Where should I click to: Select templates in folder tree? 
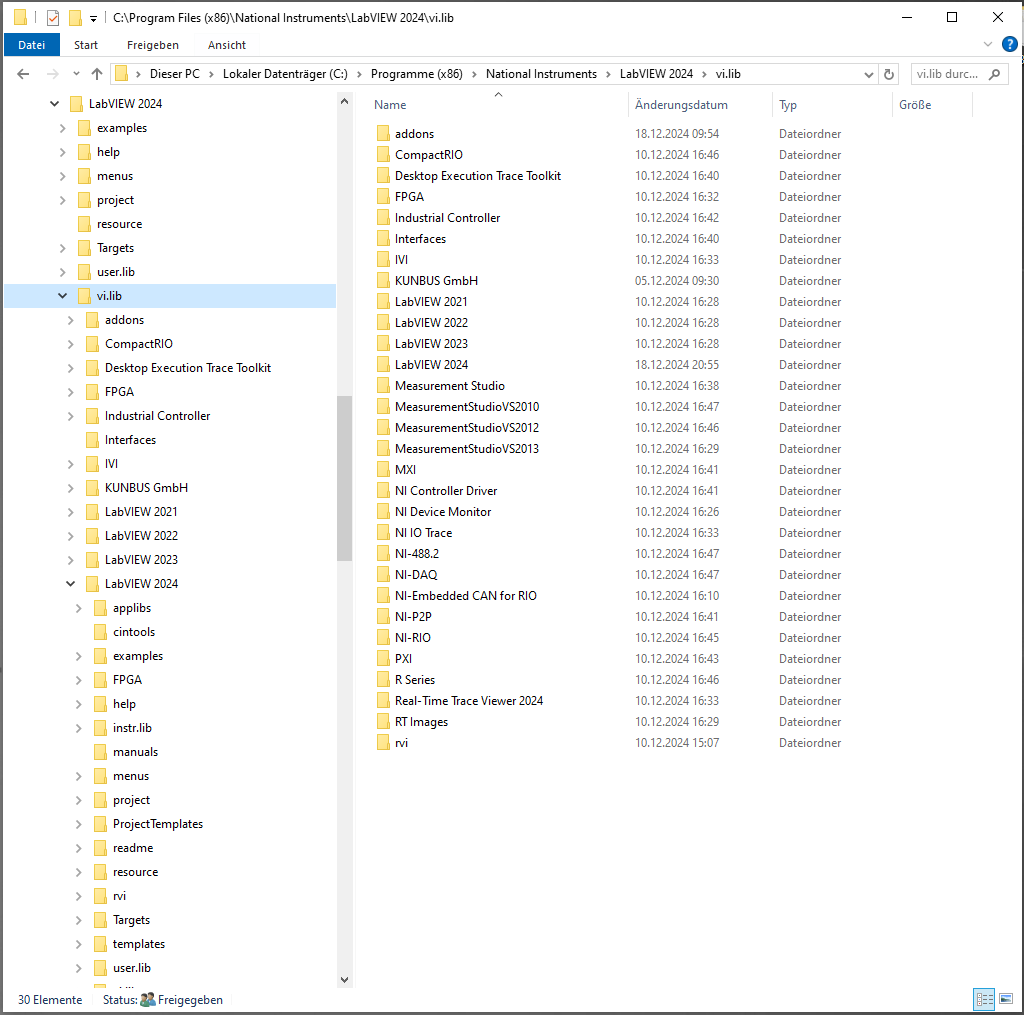138,944
